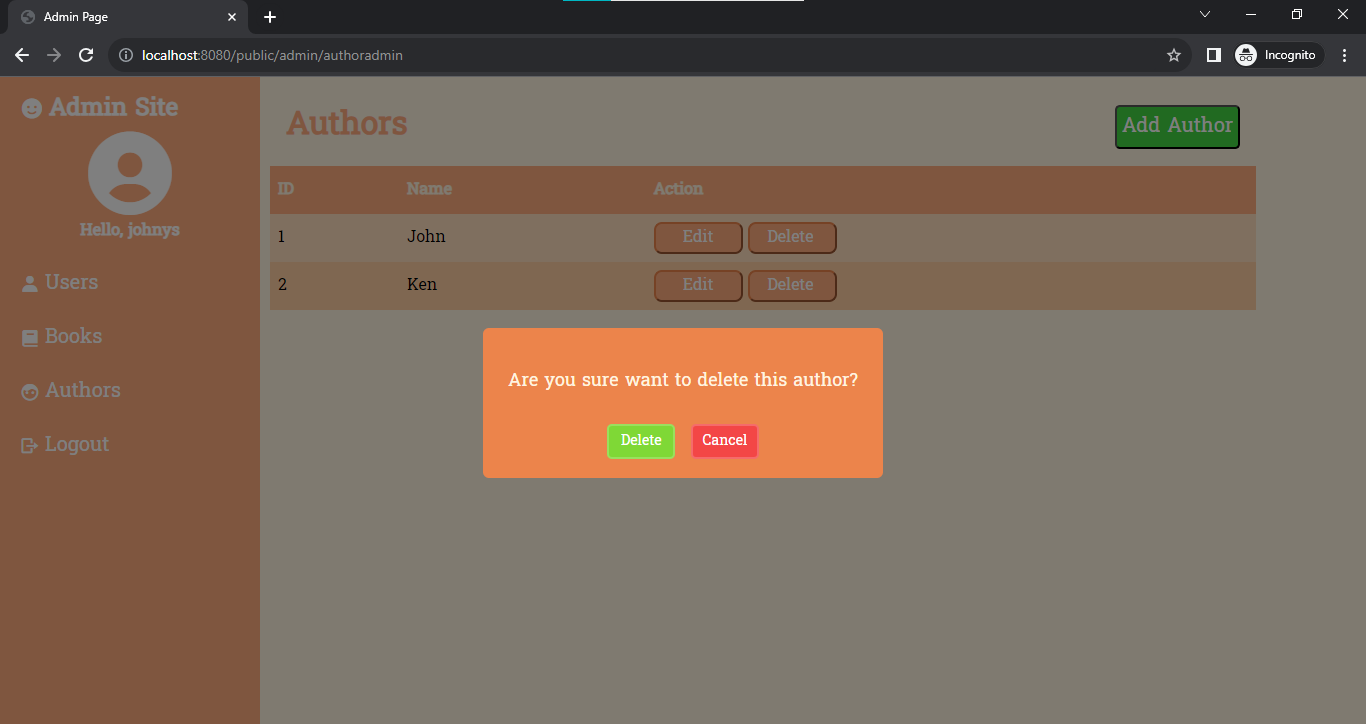Go back with the browser back arrow

click(22, 55)
